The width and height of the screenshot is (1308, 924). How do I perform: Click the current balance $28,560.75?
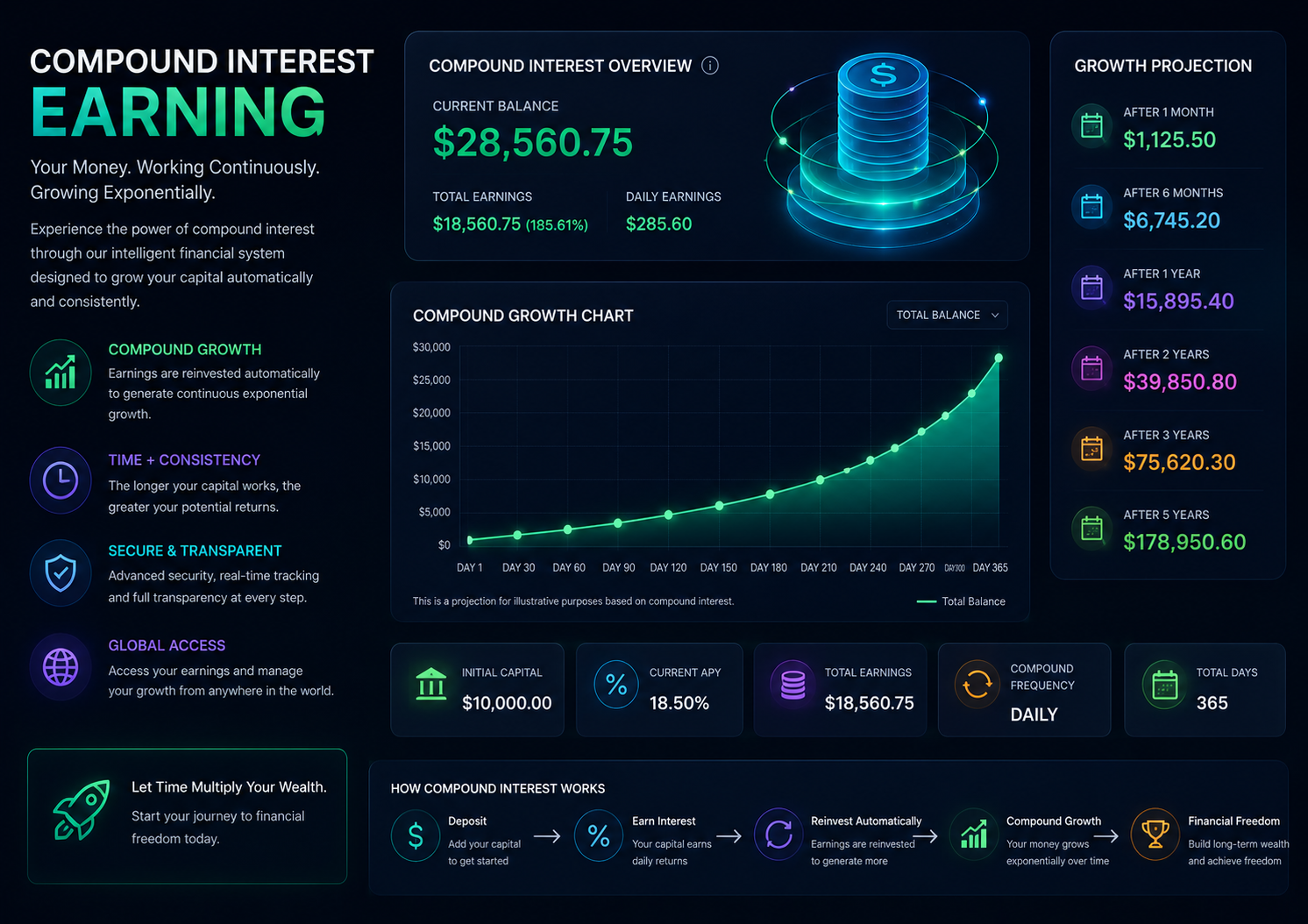coord(533,142)
